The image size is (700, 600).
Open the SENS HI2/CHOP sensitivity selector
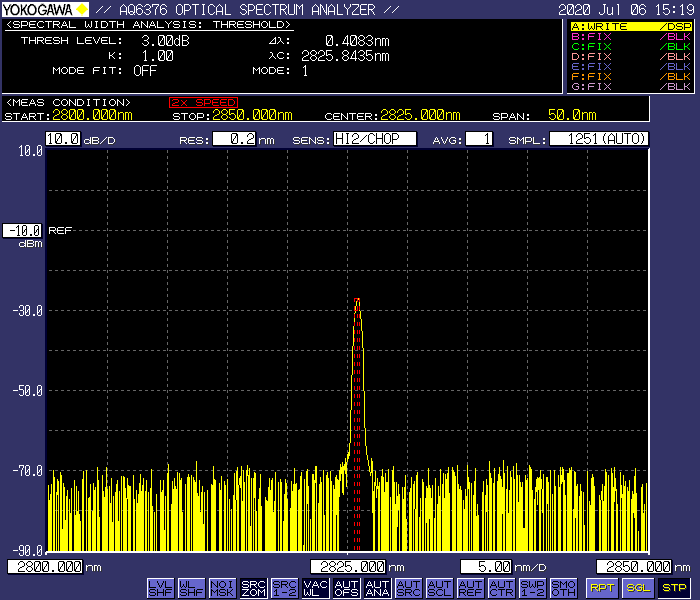click(x=375, y=139)
